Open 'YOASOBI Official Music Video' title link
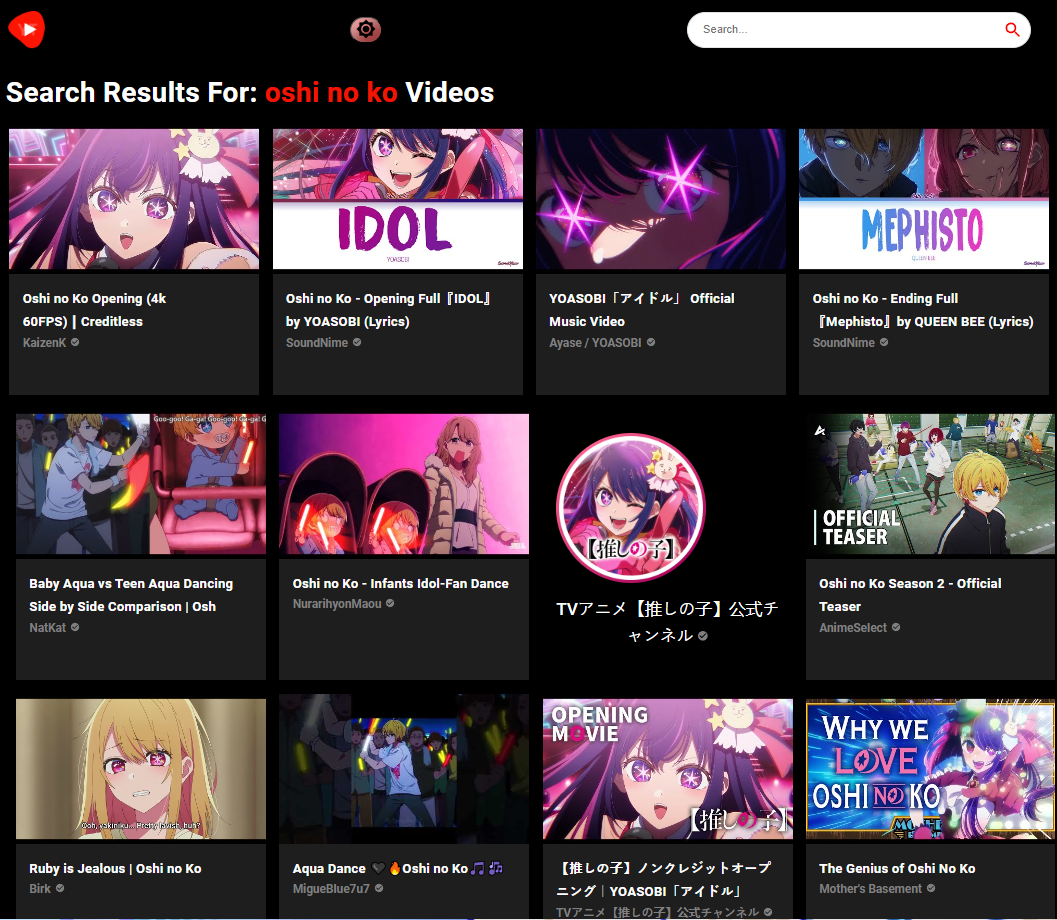 click(641, 310)
